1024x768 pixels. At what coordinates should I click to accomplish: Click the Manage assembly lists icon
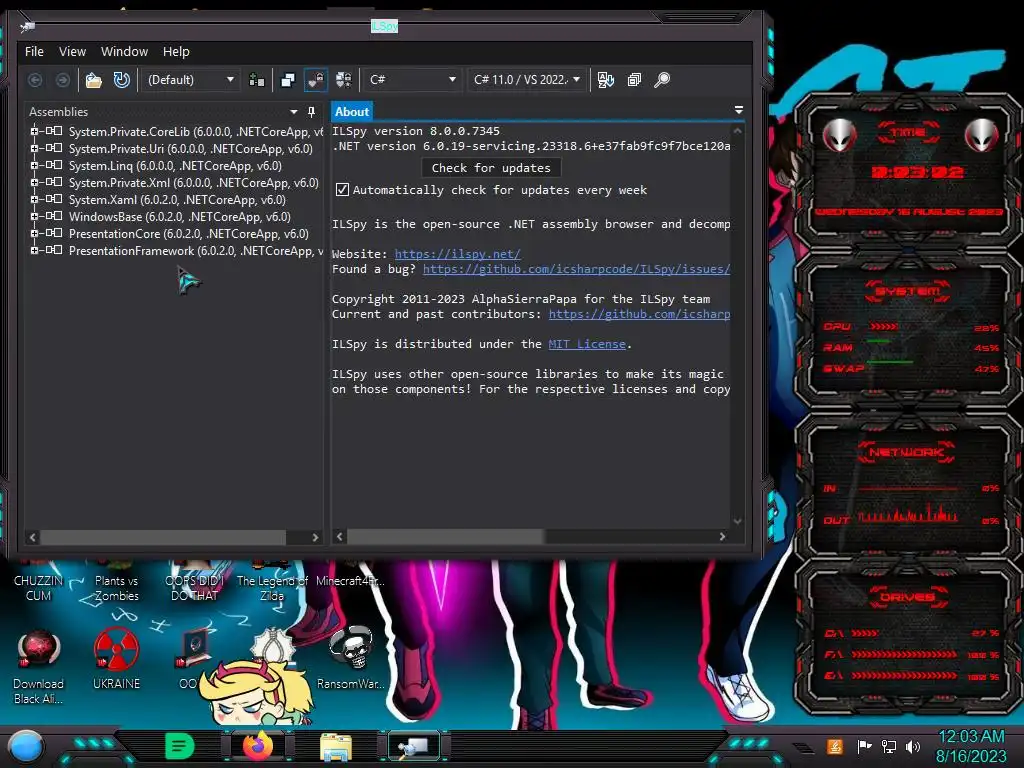pos(257,80)
